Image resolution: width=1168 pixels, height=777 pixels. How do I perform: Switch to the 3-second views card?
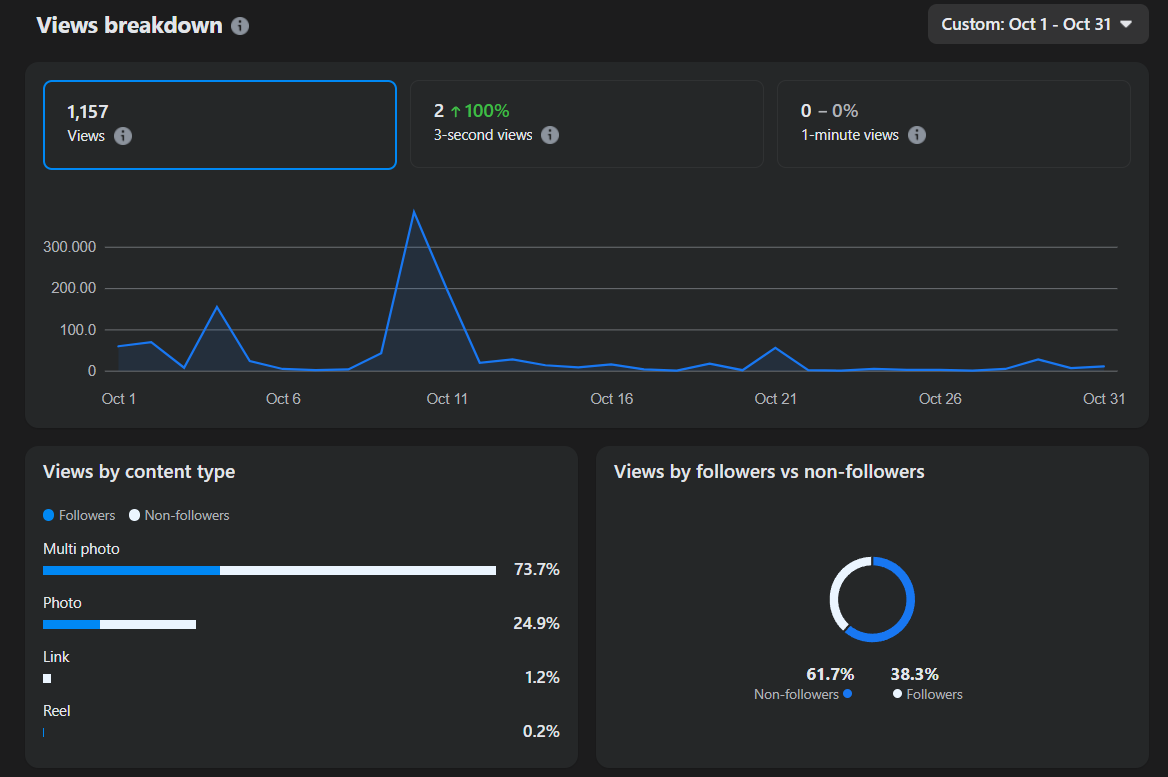tap(586, 124)
